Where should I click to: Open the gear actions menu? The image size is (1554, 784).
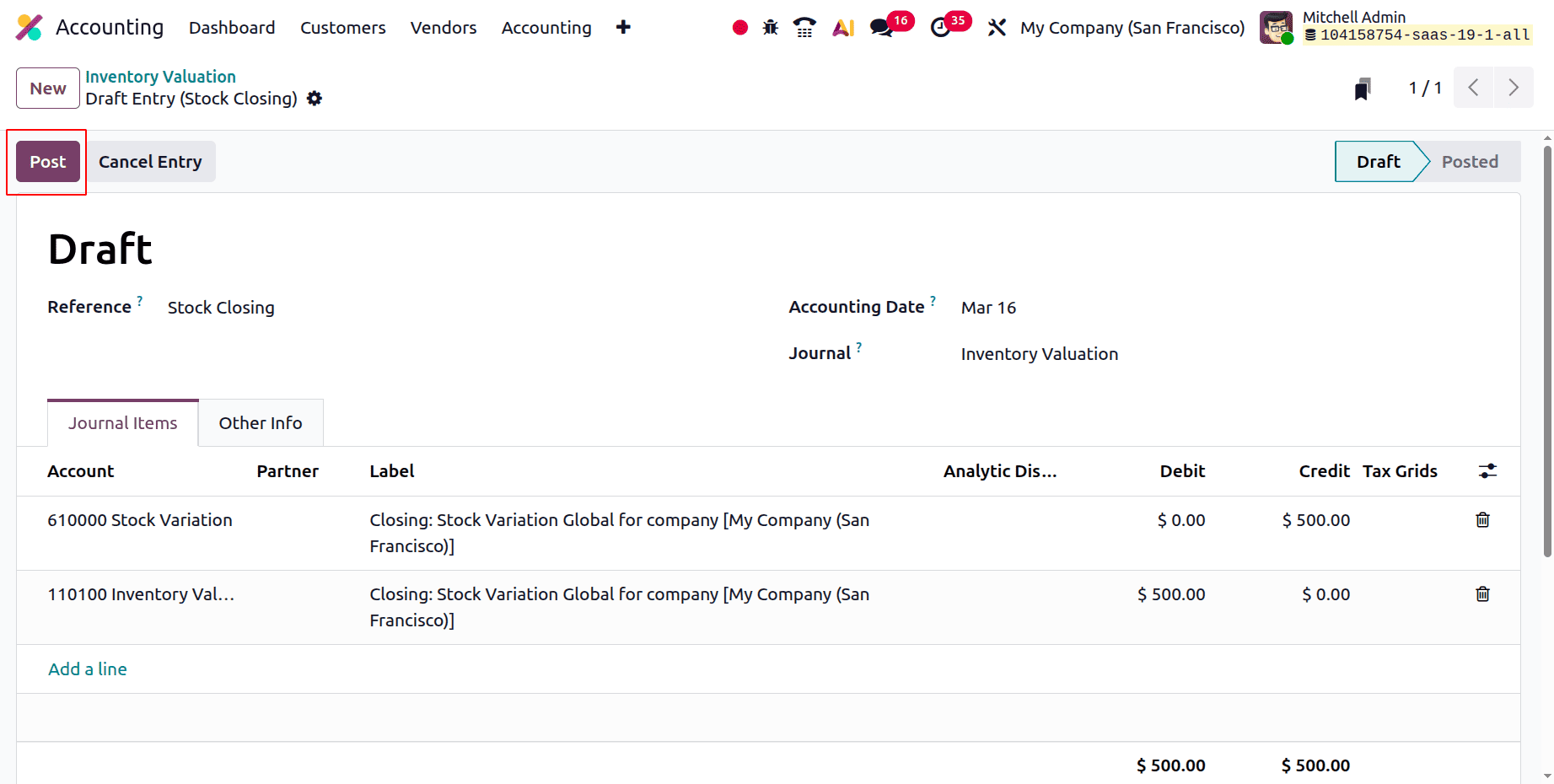click(313, 99)
